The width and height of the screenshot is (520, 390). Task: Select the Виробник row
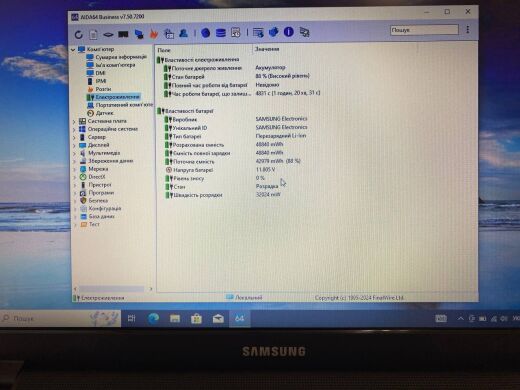[235, 119]
